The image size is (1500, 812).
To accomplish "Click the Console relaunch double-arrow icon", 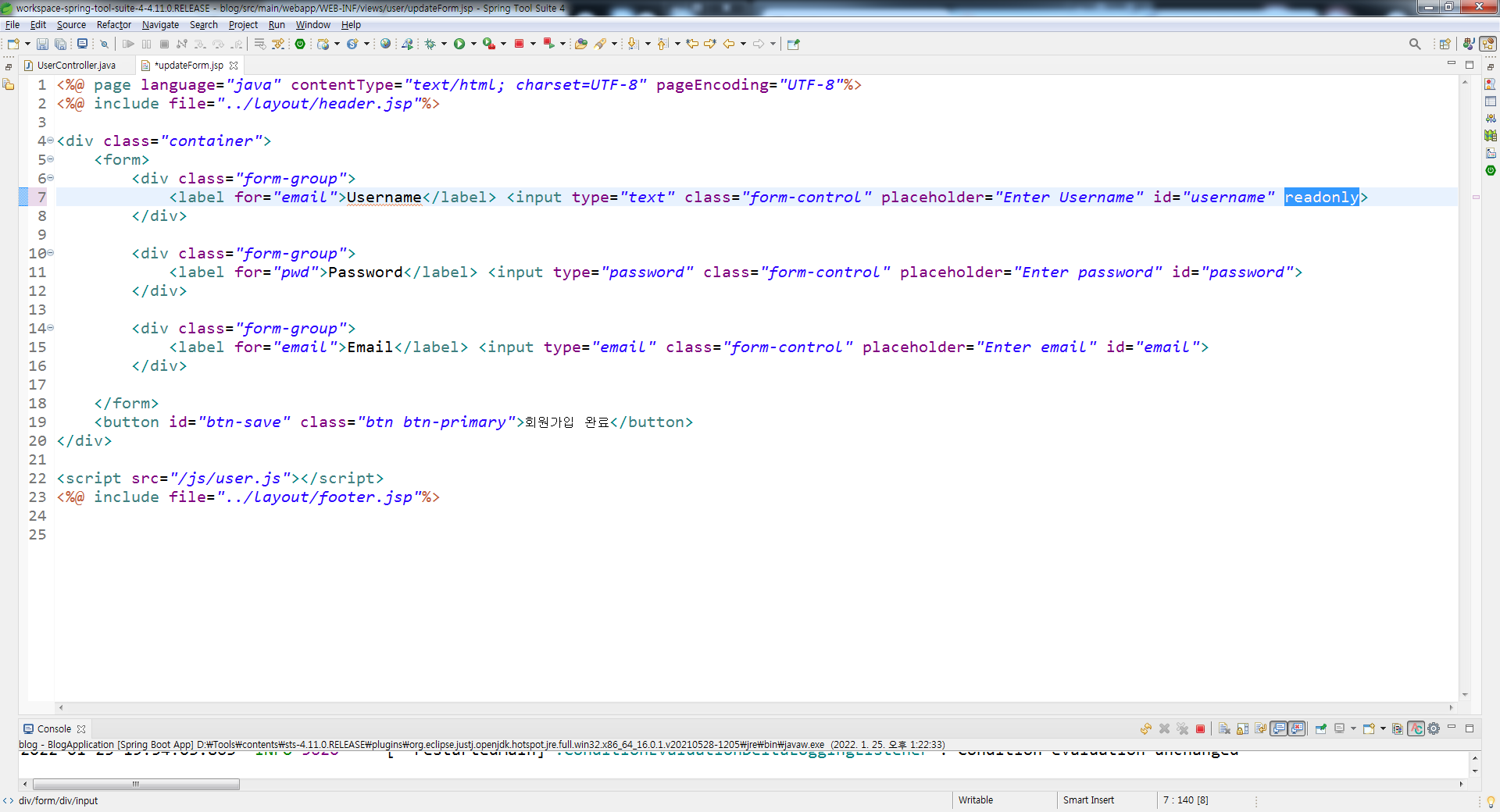I will click(1146, 728).
